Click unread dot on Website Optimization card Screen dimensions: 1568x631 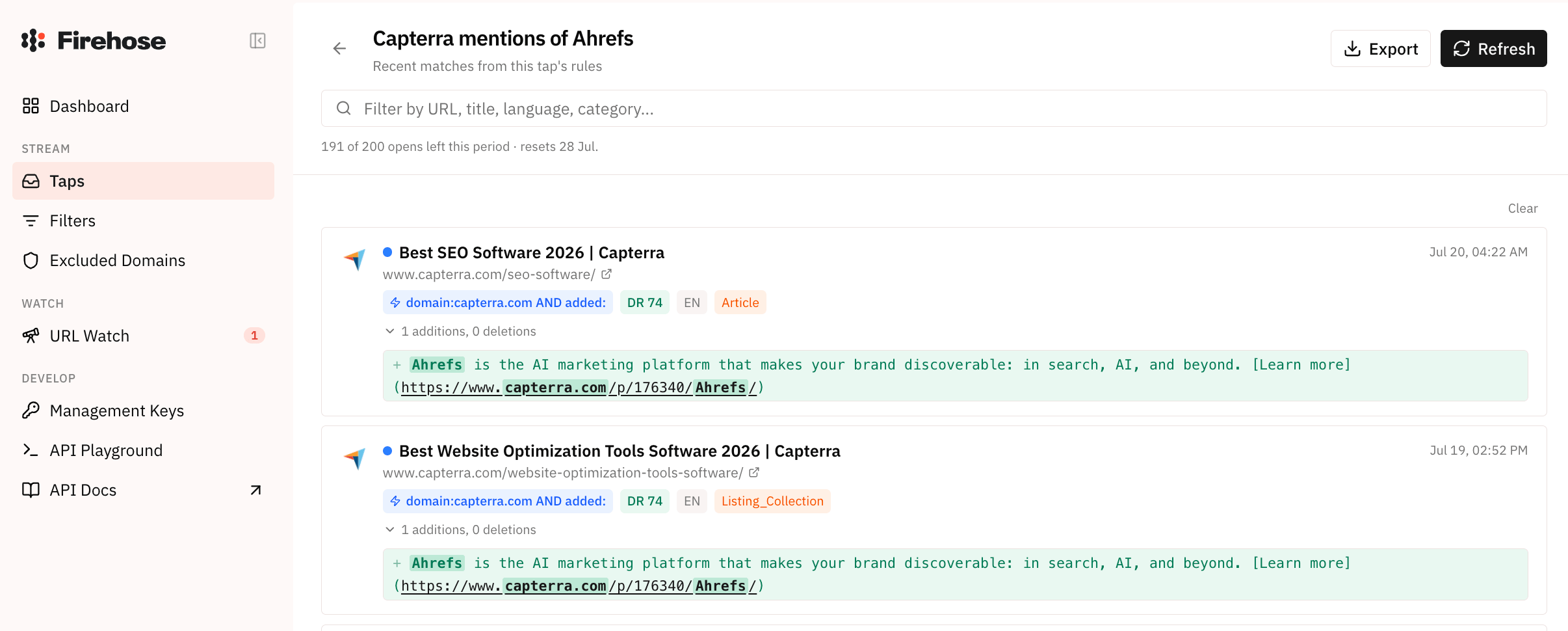387,450
